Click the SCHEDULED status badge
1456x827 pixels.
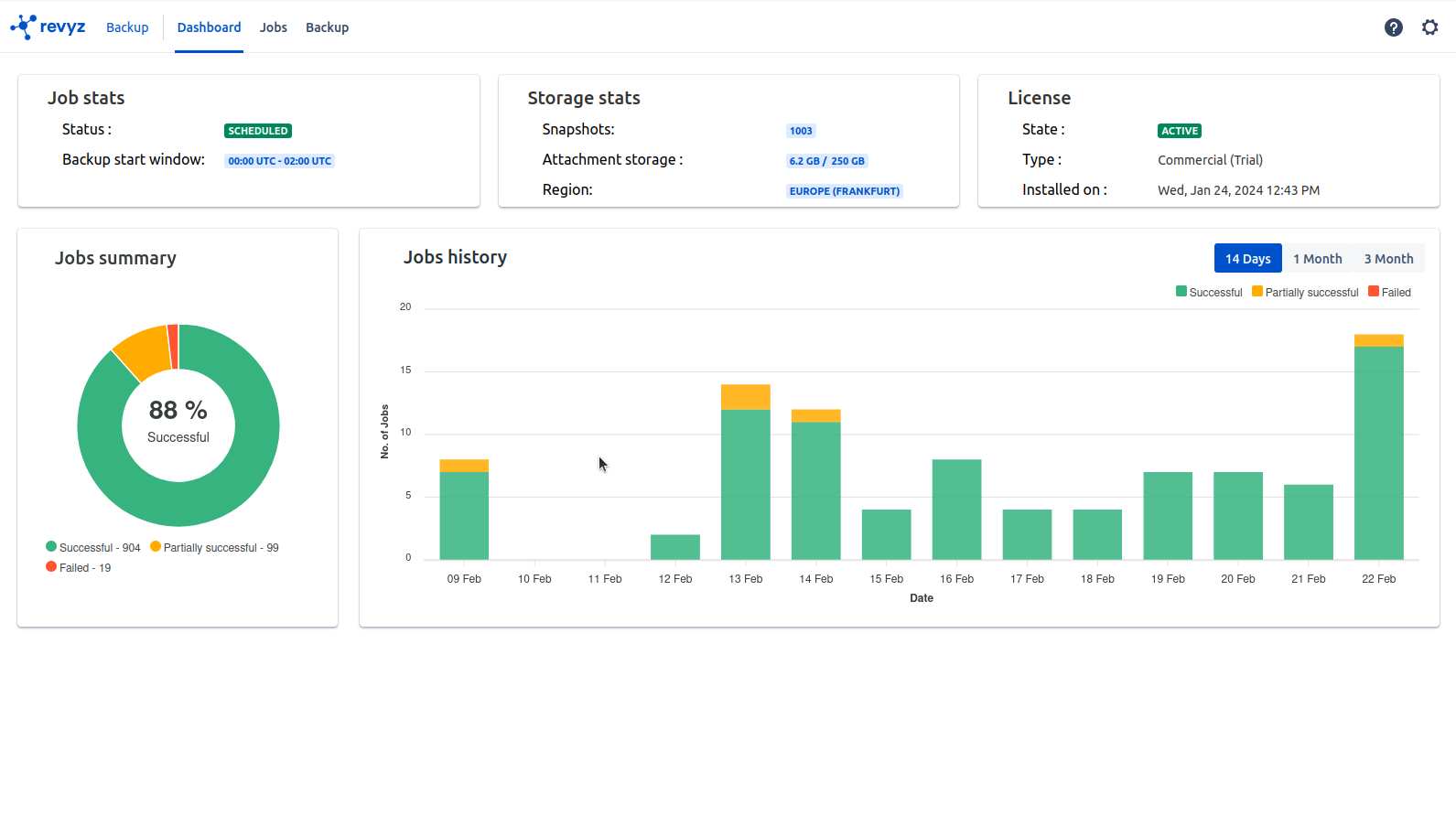257,131
